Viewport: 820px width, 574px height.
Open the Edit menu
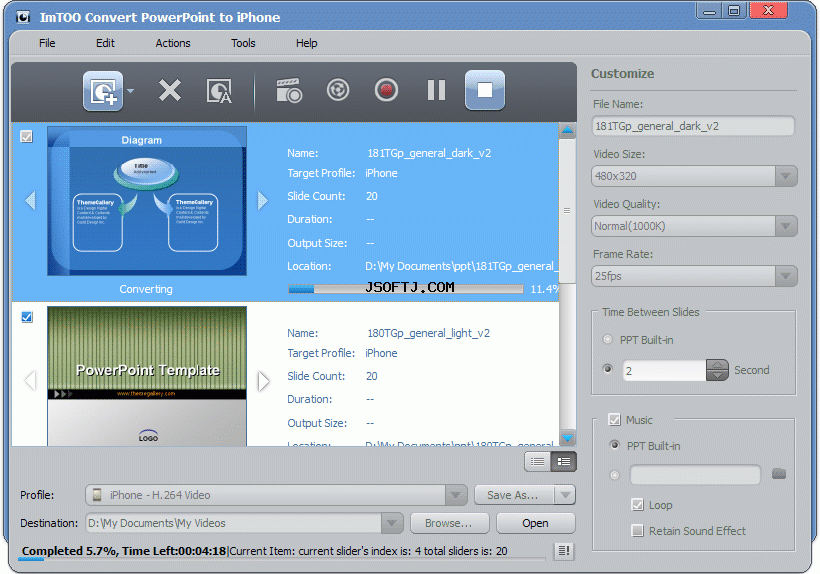coord(105,43)
